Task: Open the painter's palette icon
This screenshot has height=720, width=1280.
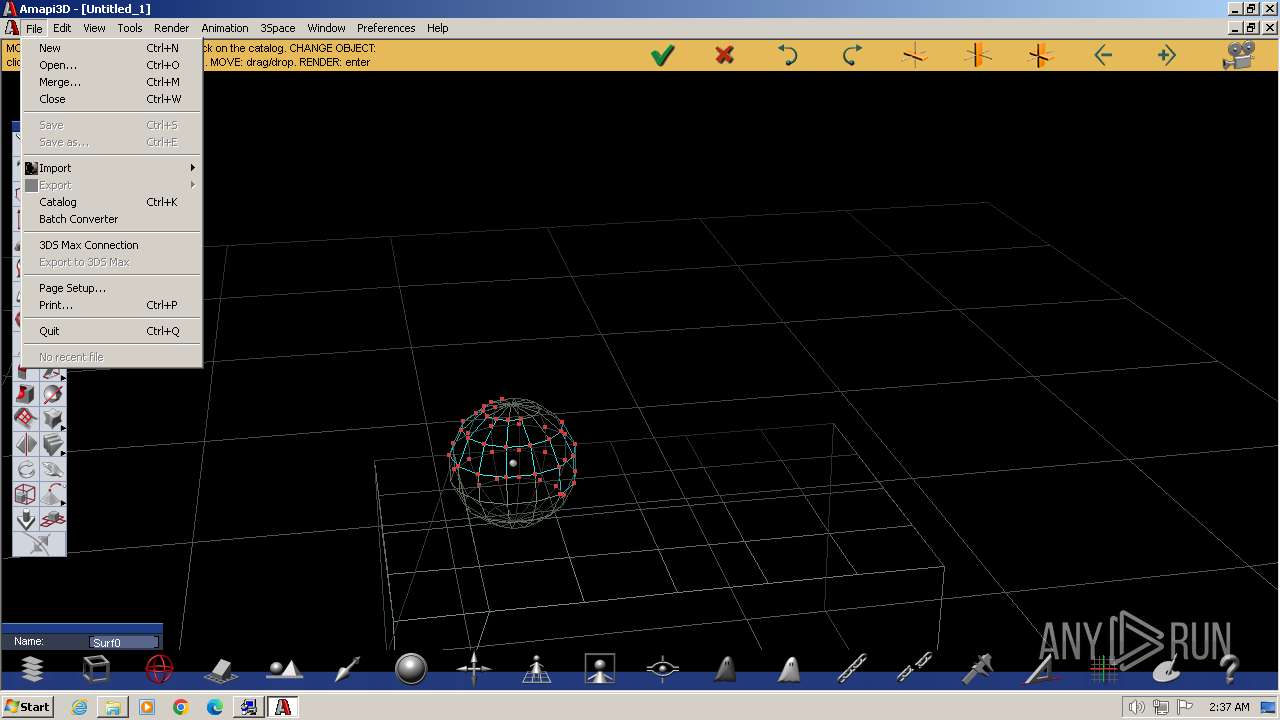Action: tap(1166, 670)
